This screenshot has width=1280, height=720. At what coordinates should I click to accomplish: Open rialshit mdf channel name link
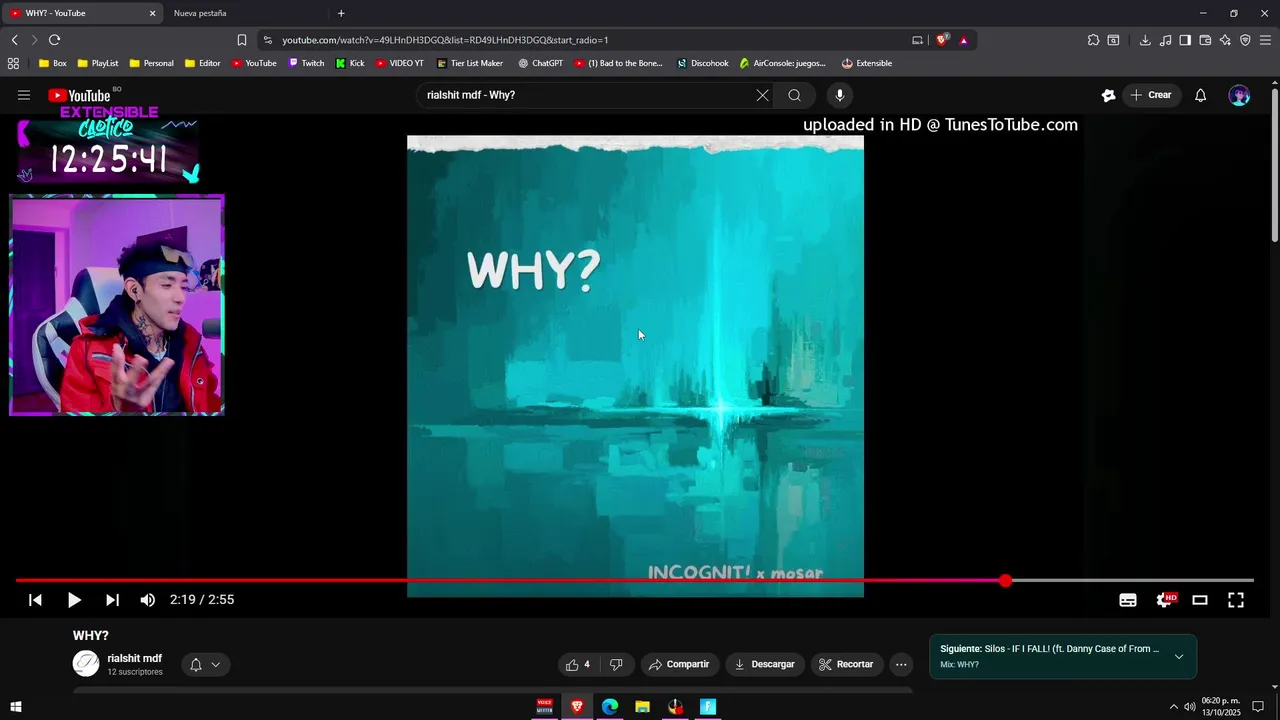134,658
